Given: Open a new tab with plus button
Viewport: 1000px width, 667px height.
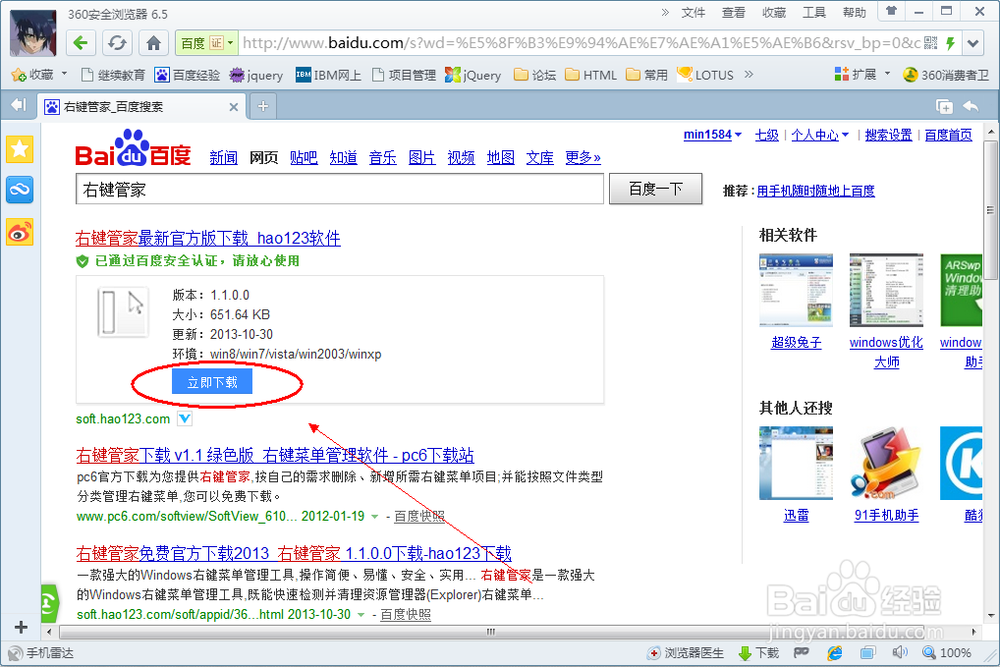Looking at the screenshot, I should point(263,106).
